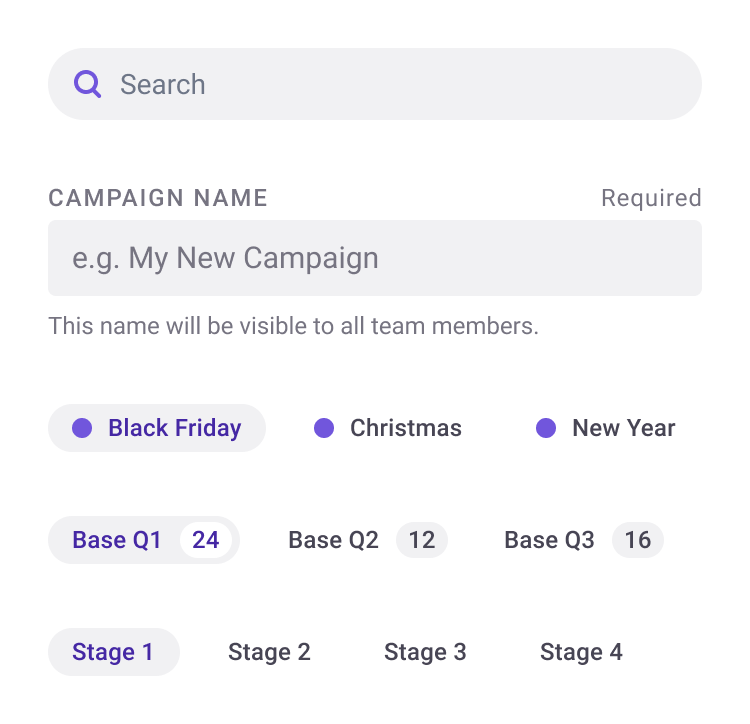750x724 pixels.
Task: Open the Base Q2 tab
Action: coord(368,540)
